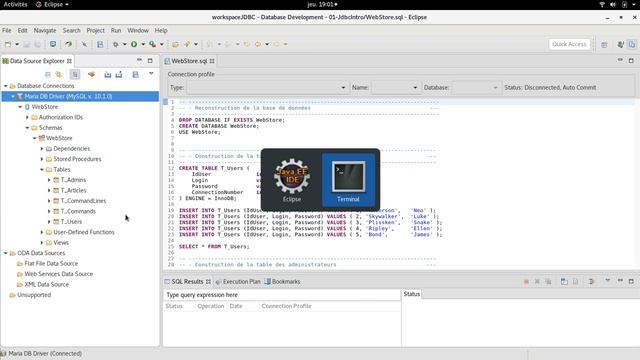Click the green Run toolbar icon
Image resolution: width=640 pixels, height=360 pixels.
(134, 44)
